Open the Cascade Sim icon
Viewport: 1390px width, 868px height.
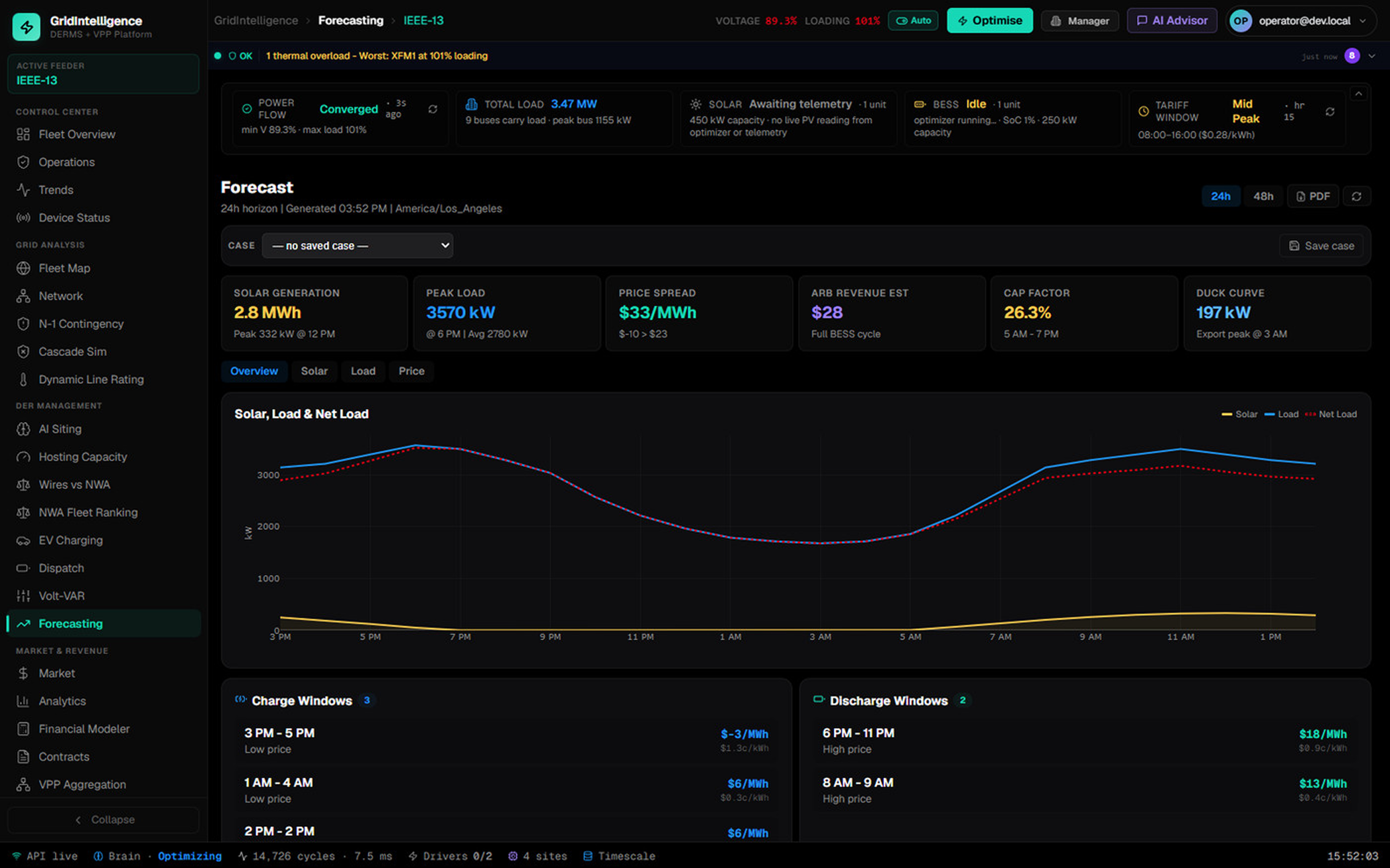click(23, 351)
